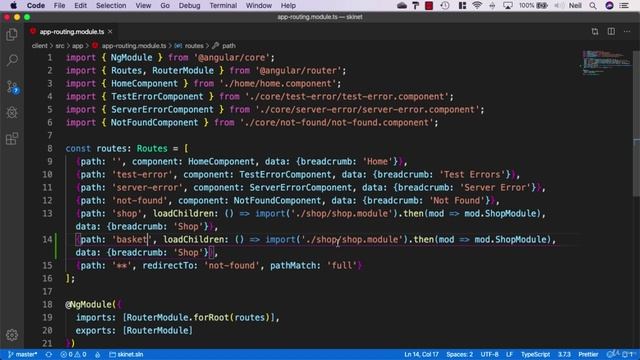Screen dimensions: 640x360
Task: Click the Wi-Fi icon in the menu bar
Action: [477, 5]
